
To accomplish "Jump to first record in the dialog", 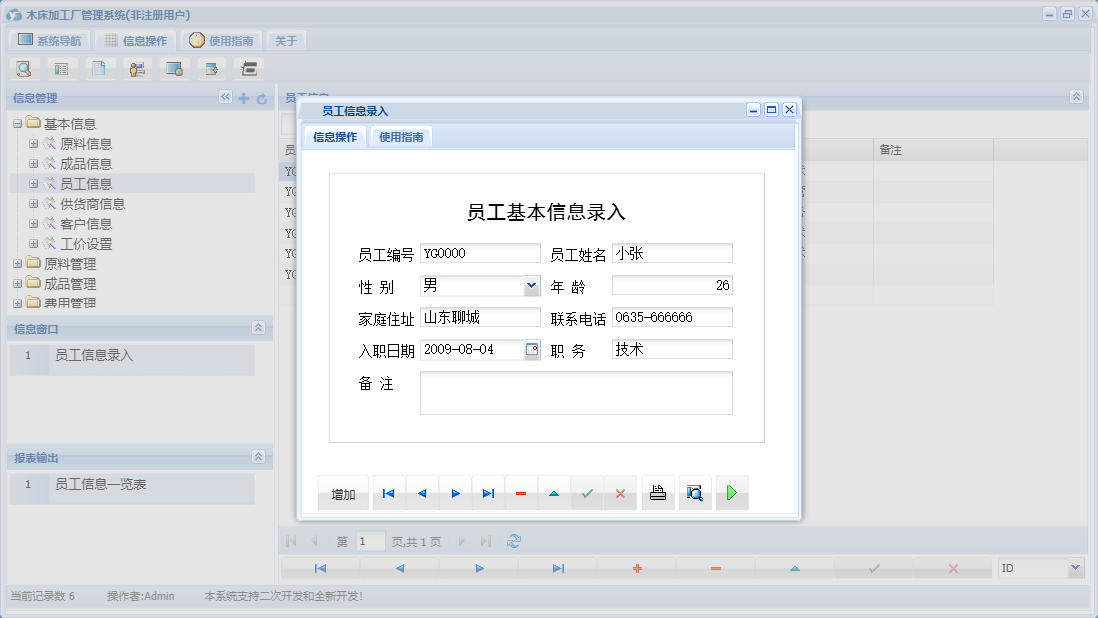I will tap(388, 492).
